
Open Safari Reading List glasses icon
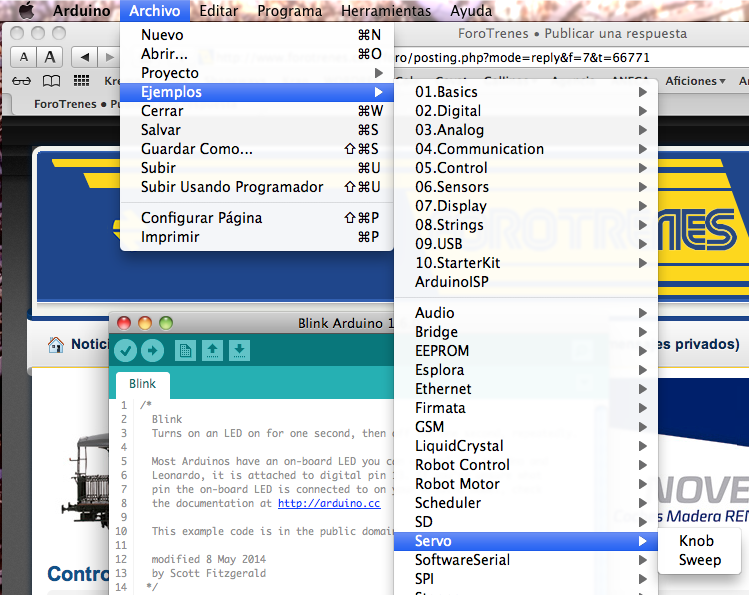click(x=21, y=81)
